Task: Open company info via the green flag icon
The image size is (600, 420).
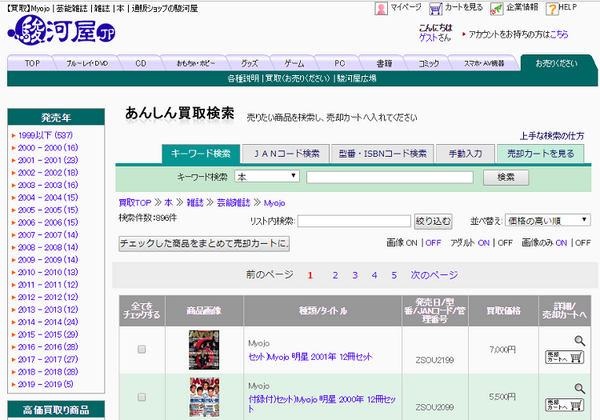Action: [x=497, y=9]
